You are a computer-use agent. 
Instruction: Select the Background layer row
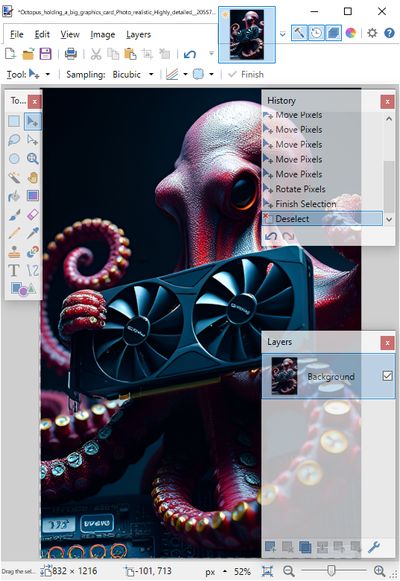click(328, 376)
